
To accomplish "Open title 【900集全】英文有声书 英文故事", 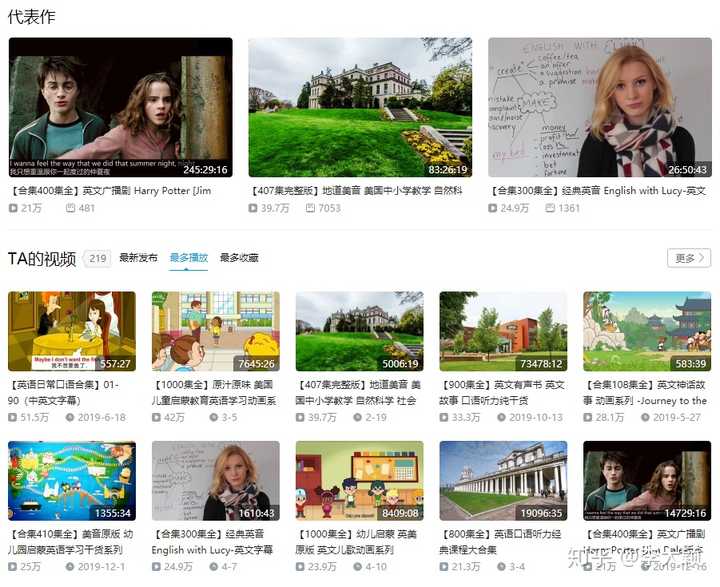I will [502, 393].
